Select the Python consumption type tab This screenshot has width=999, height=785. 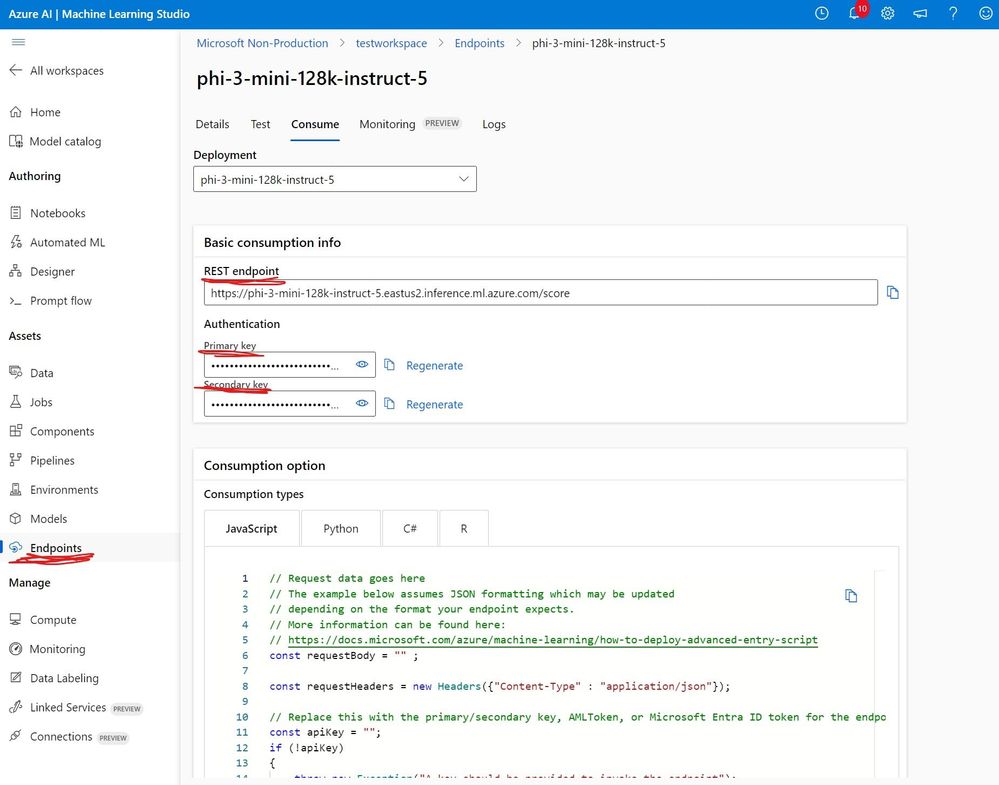click(341, 528)
